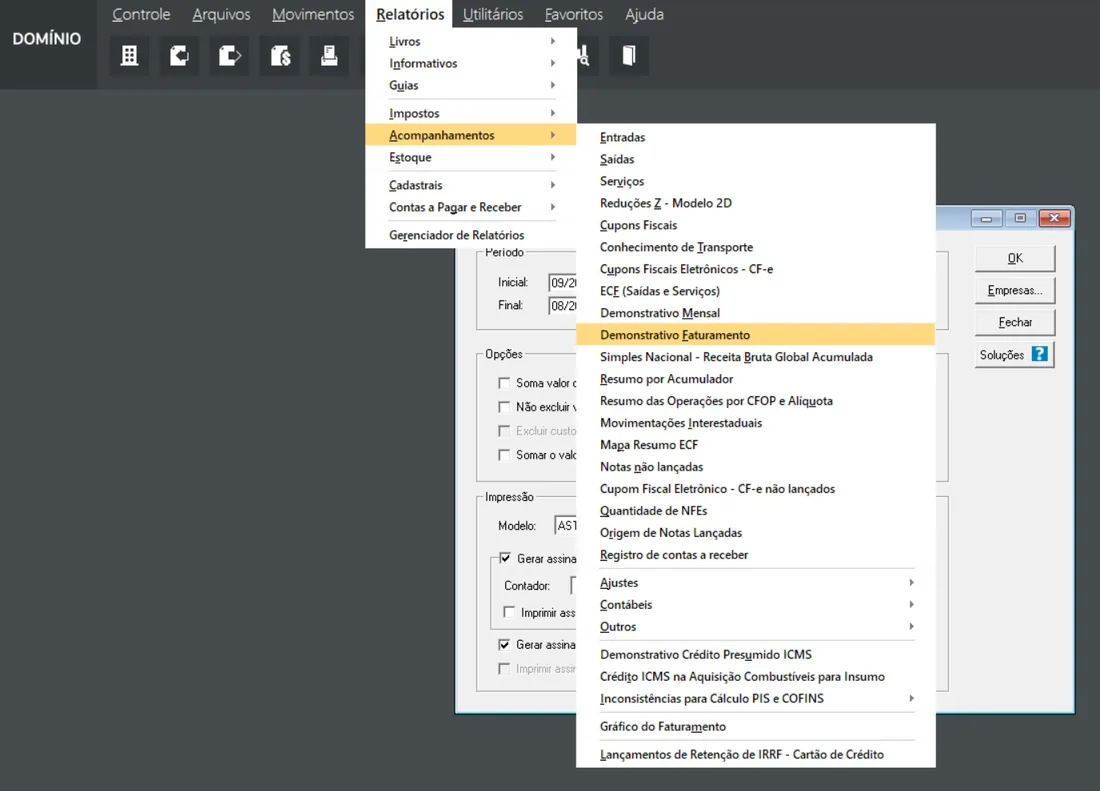Open the Utilitários menu
Screen dimensions: 1100x791
[492, 14]
